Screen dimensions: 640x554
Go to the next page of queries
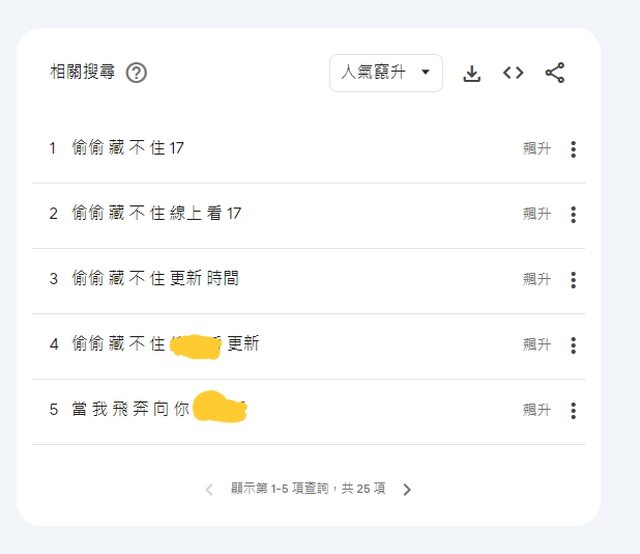click(407, 489)
